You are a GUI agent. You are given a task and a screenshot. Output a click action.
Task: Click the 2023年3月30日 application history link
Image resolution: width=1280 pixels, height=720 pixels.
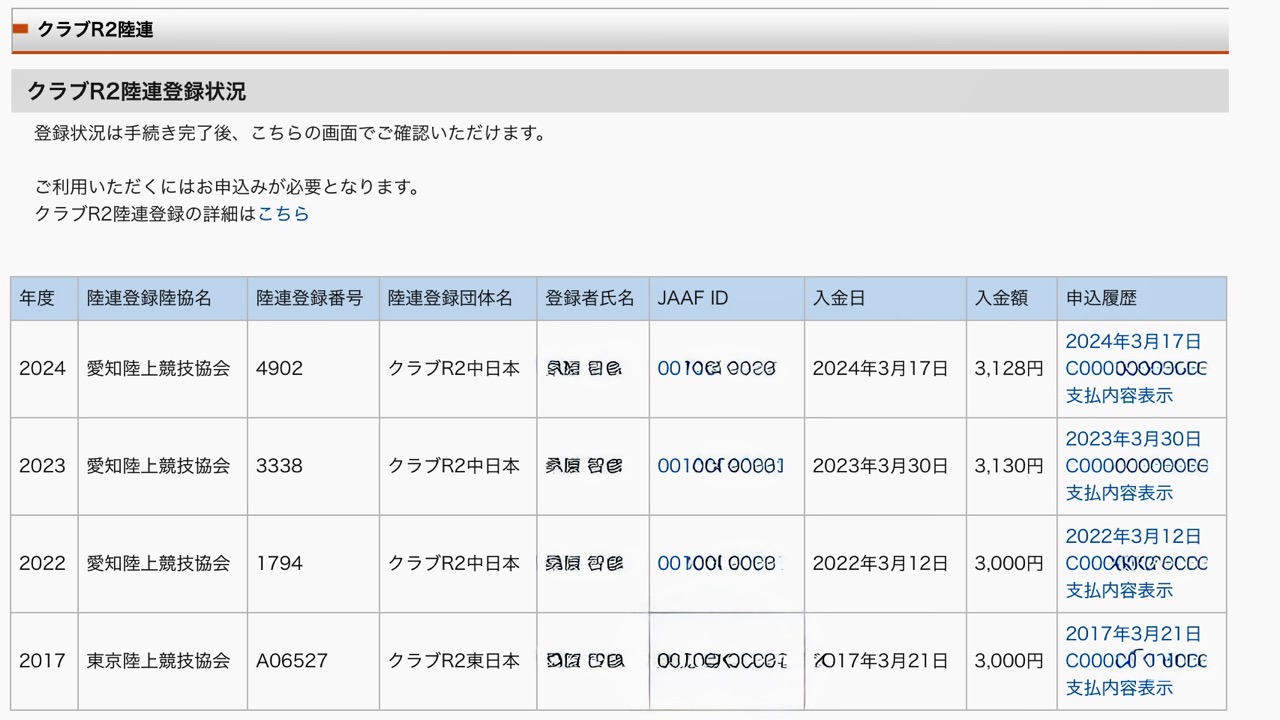(x=1133, y=439)
